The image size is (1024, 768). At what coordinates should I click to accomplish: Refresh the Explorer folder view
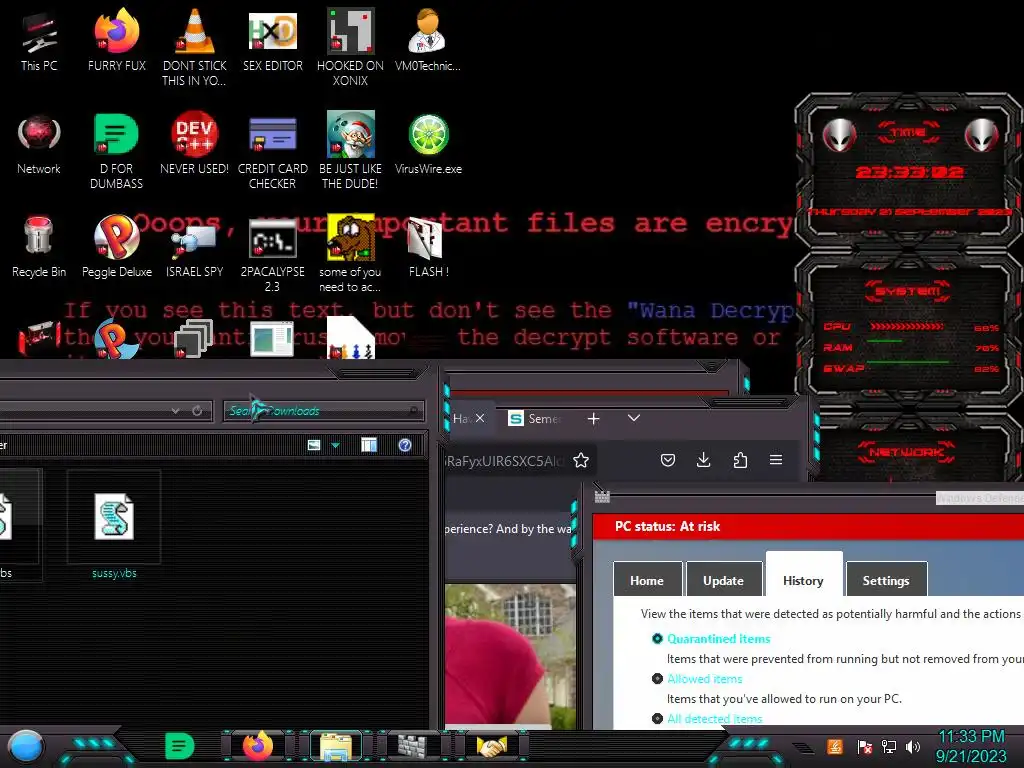pos(197,411)
